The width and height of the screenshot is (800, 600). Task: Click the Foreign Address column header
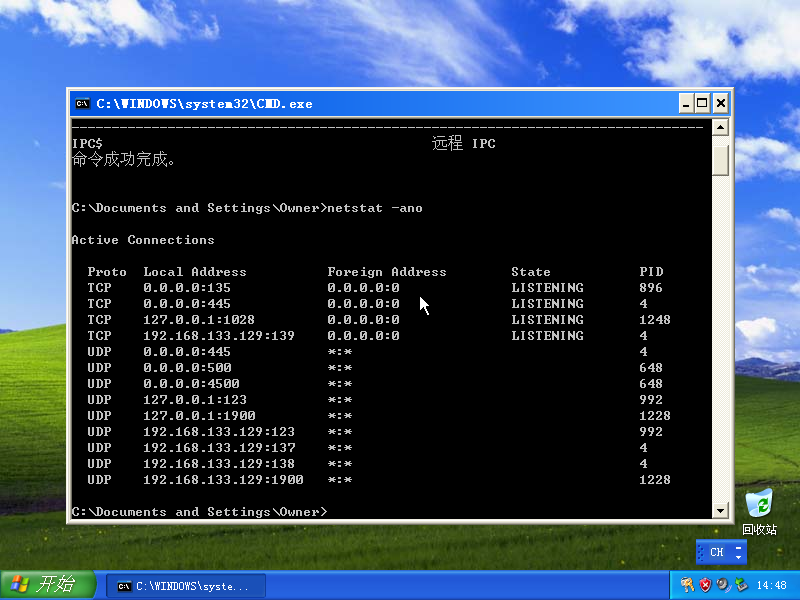click(387, 272)
